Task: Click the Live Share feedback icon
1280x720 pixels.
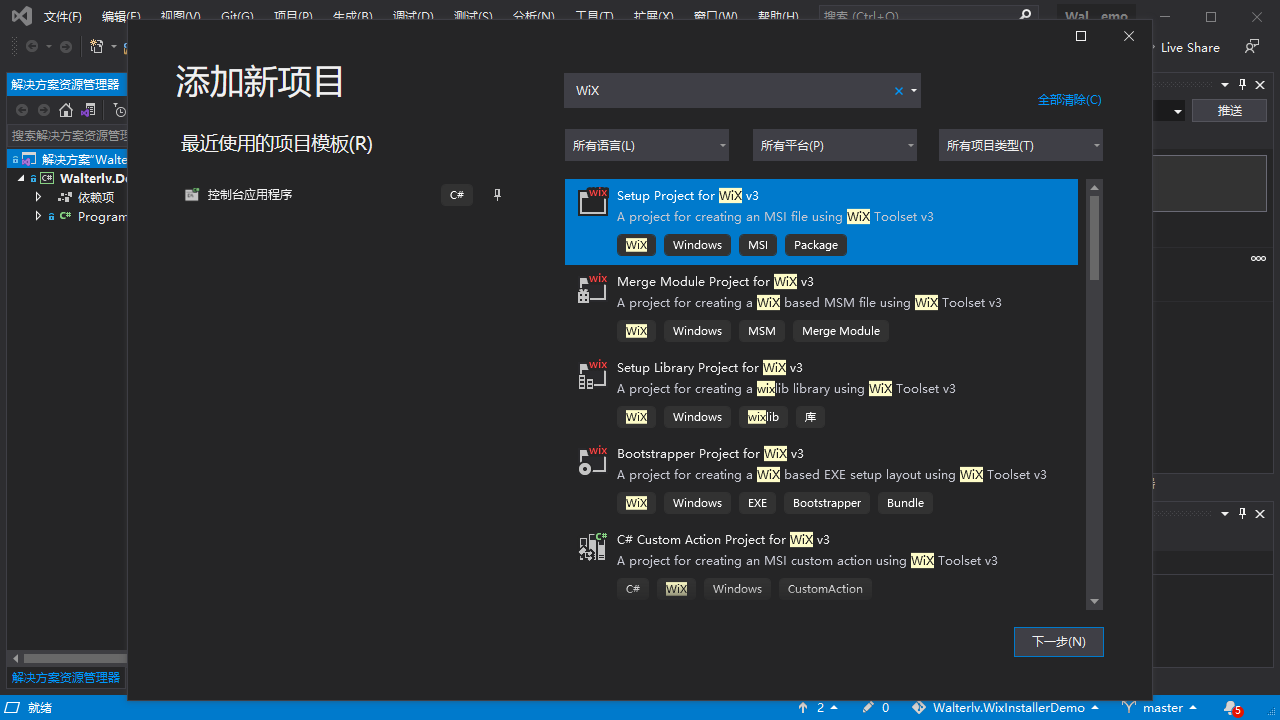Action: [x=1251, y=47]
